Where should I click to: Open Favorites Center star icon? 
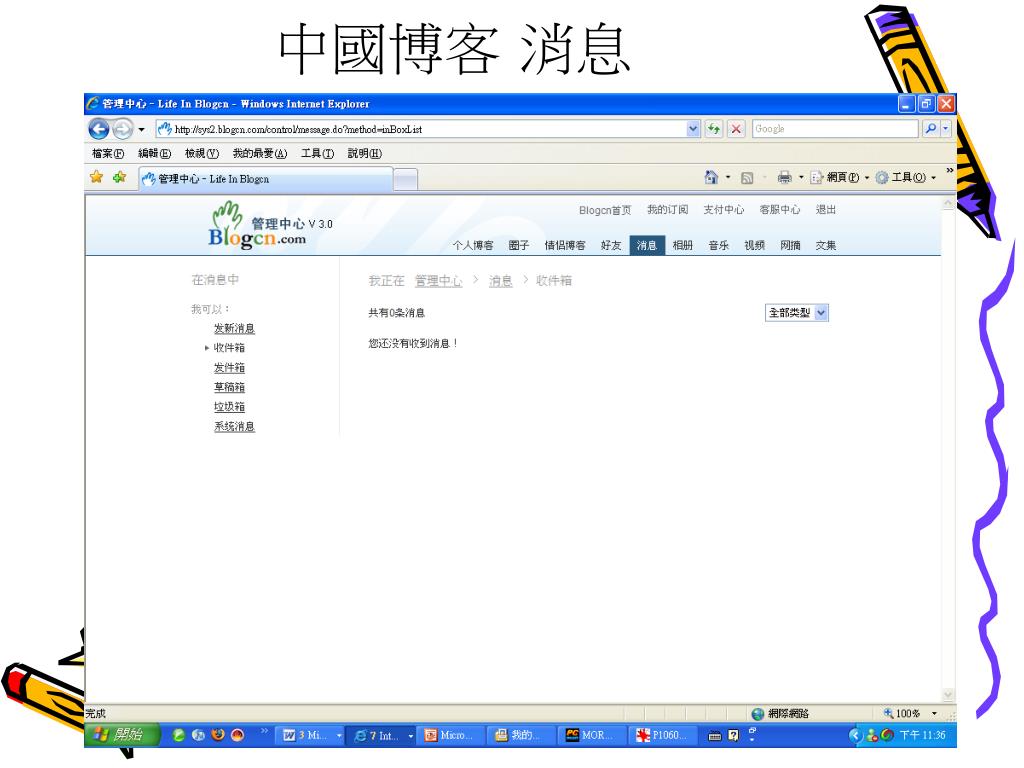[97, 177]
